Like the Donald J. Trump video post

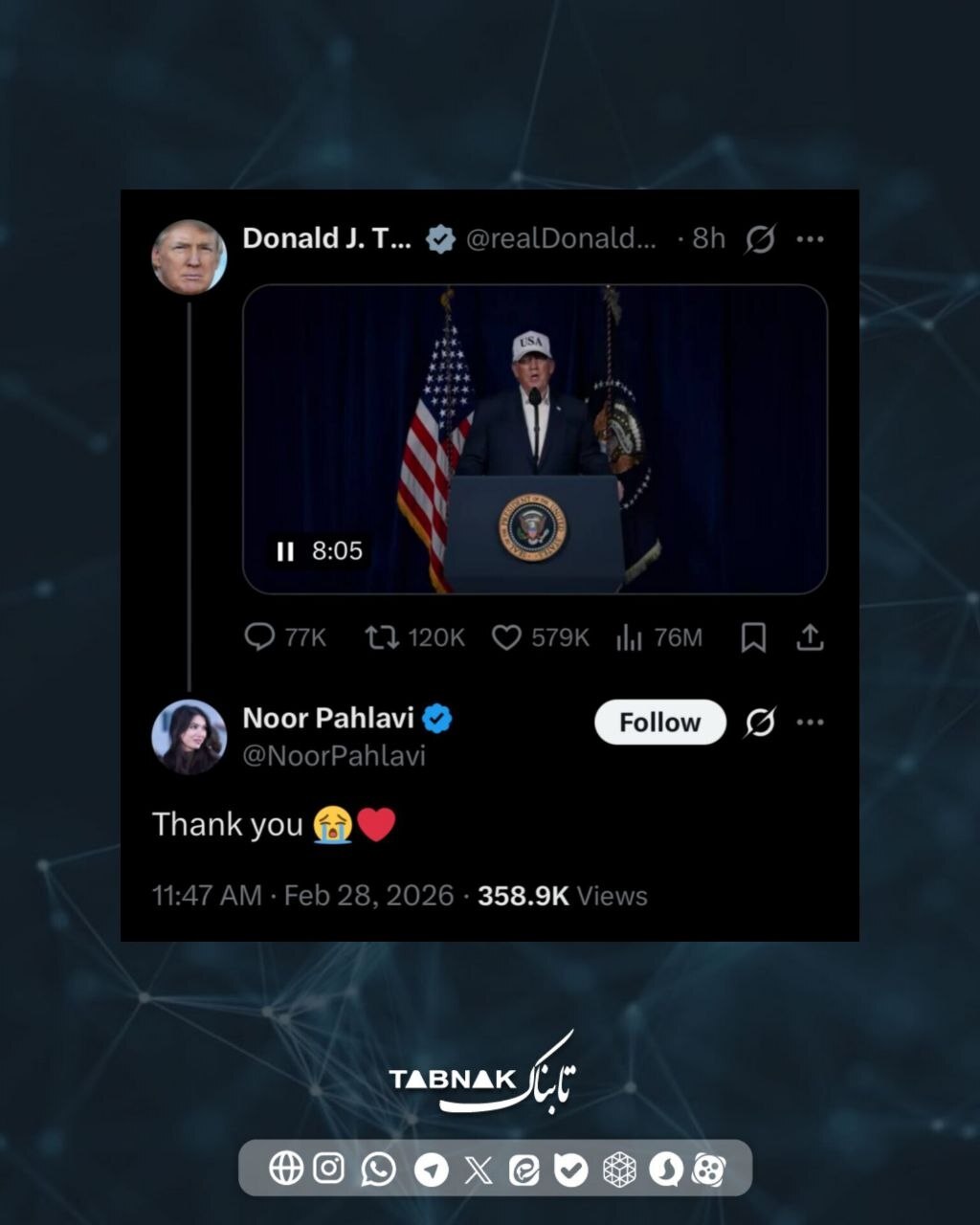pyautogui.click(x=506, y=637)
